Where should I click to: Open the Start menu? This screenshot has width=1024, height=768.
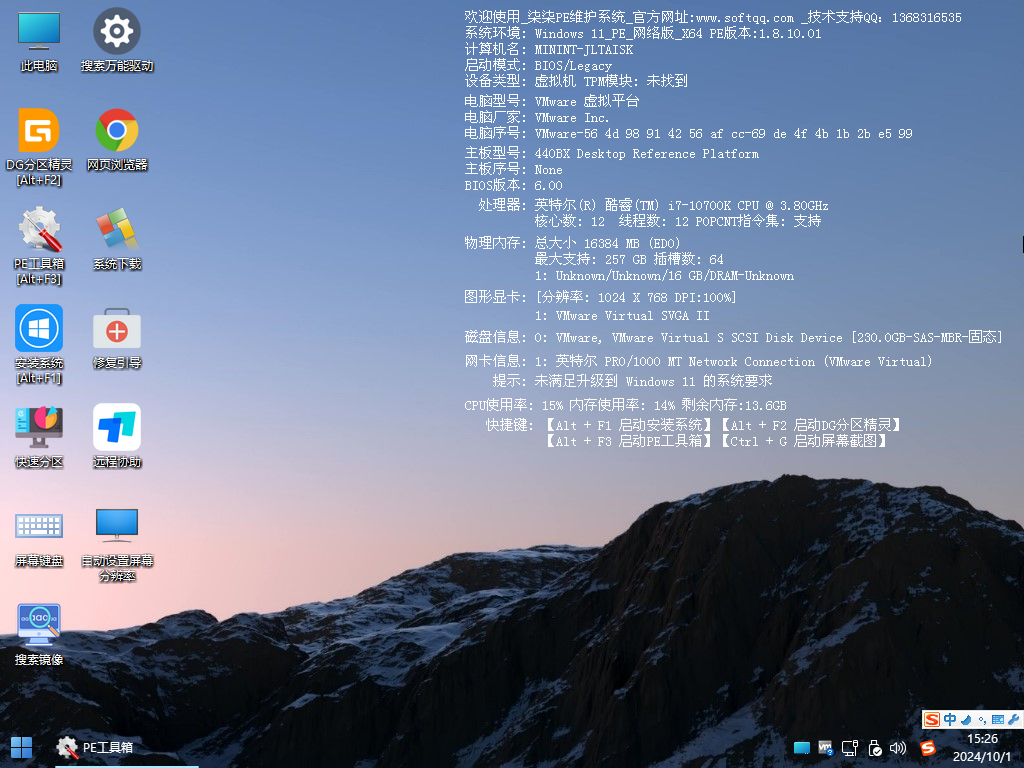(19, 747)
